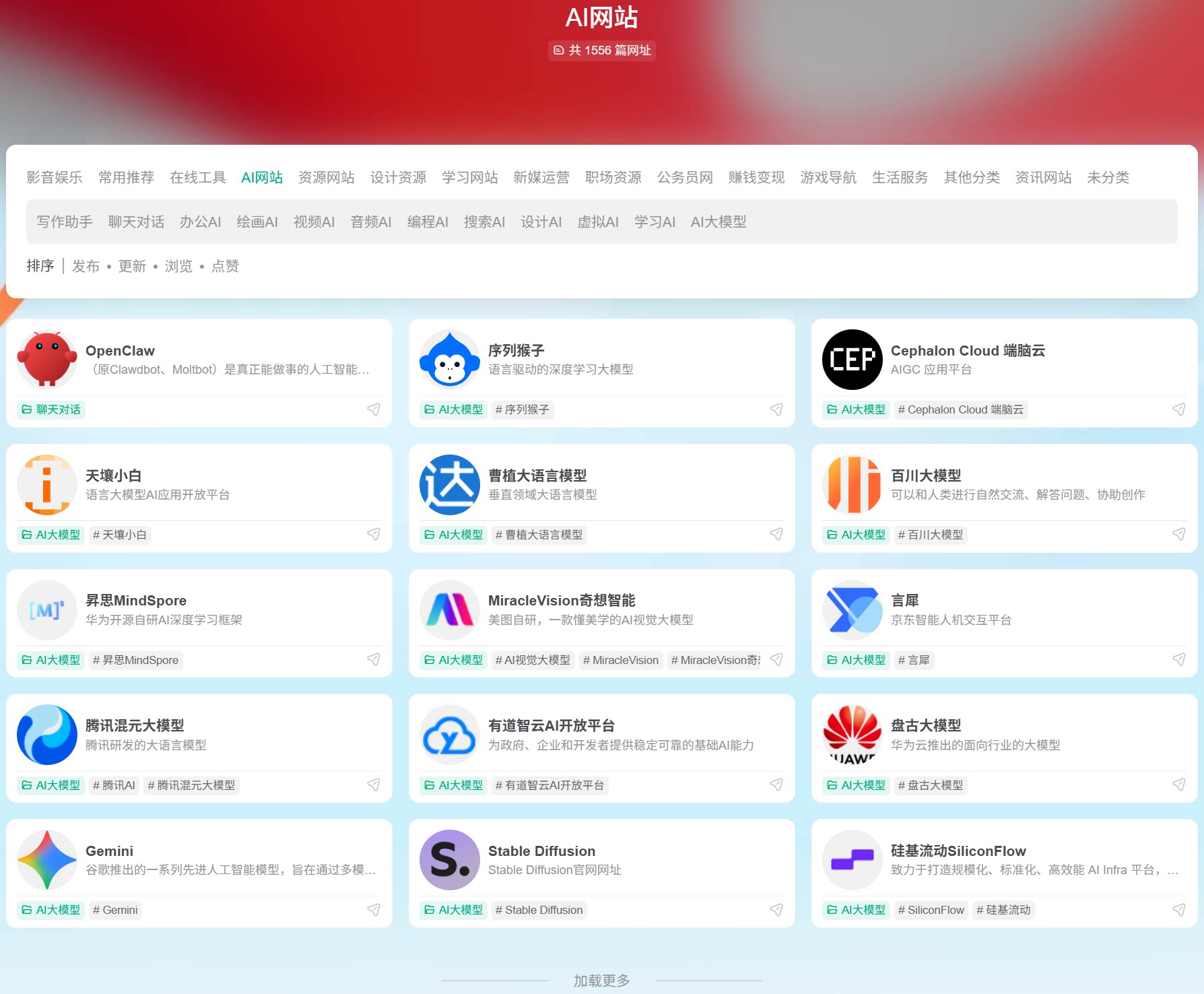The image size is (1204, 994).
Task: Select the 聊天对话 subcategory
Action: tap(135, 222)
